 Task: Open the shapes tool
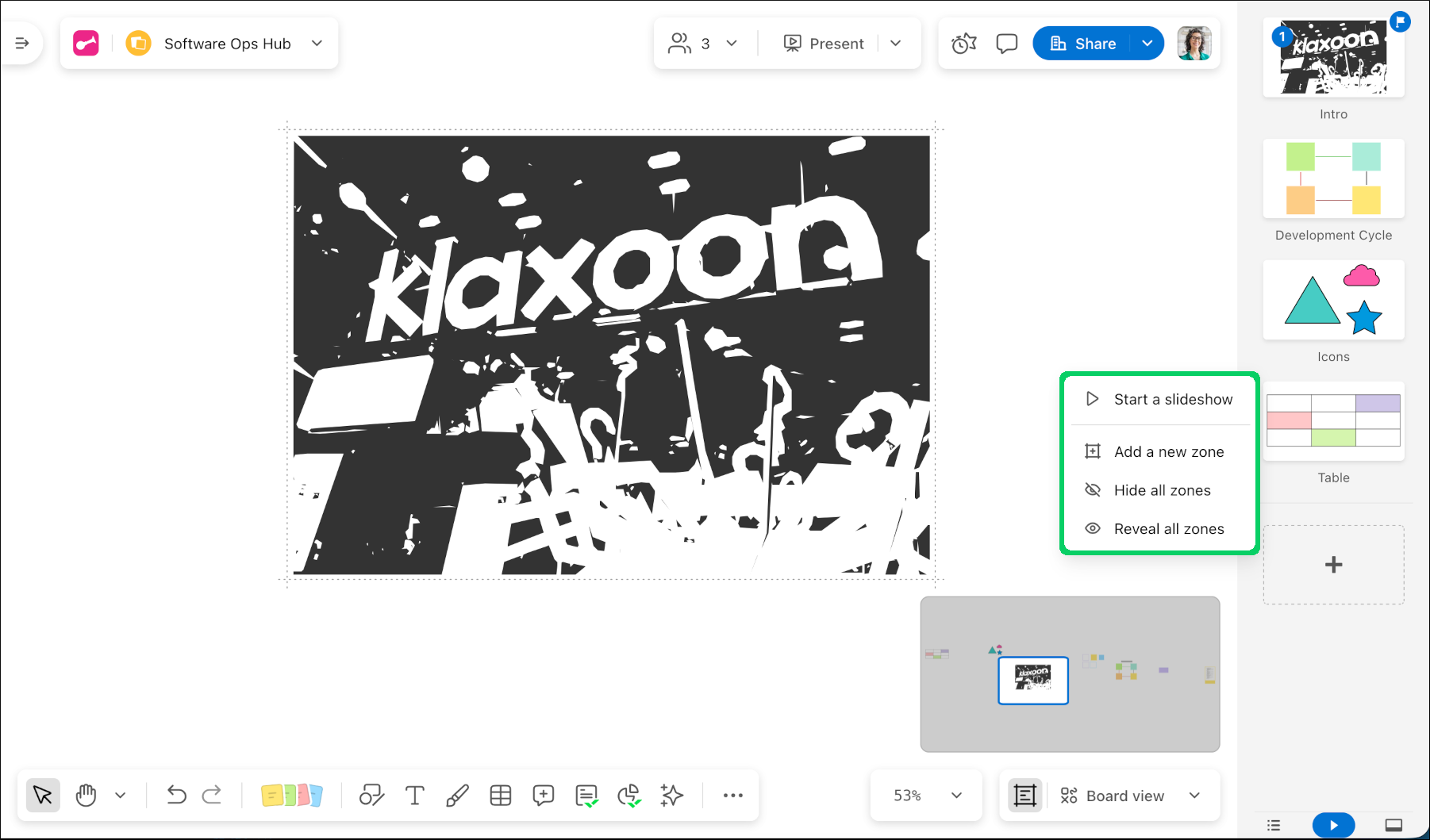pyautogui.click(x=371, y=795)
